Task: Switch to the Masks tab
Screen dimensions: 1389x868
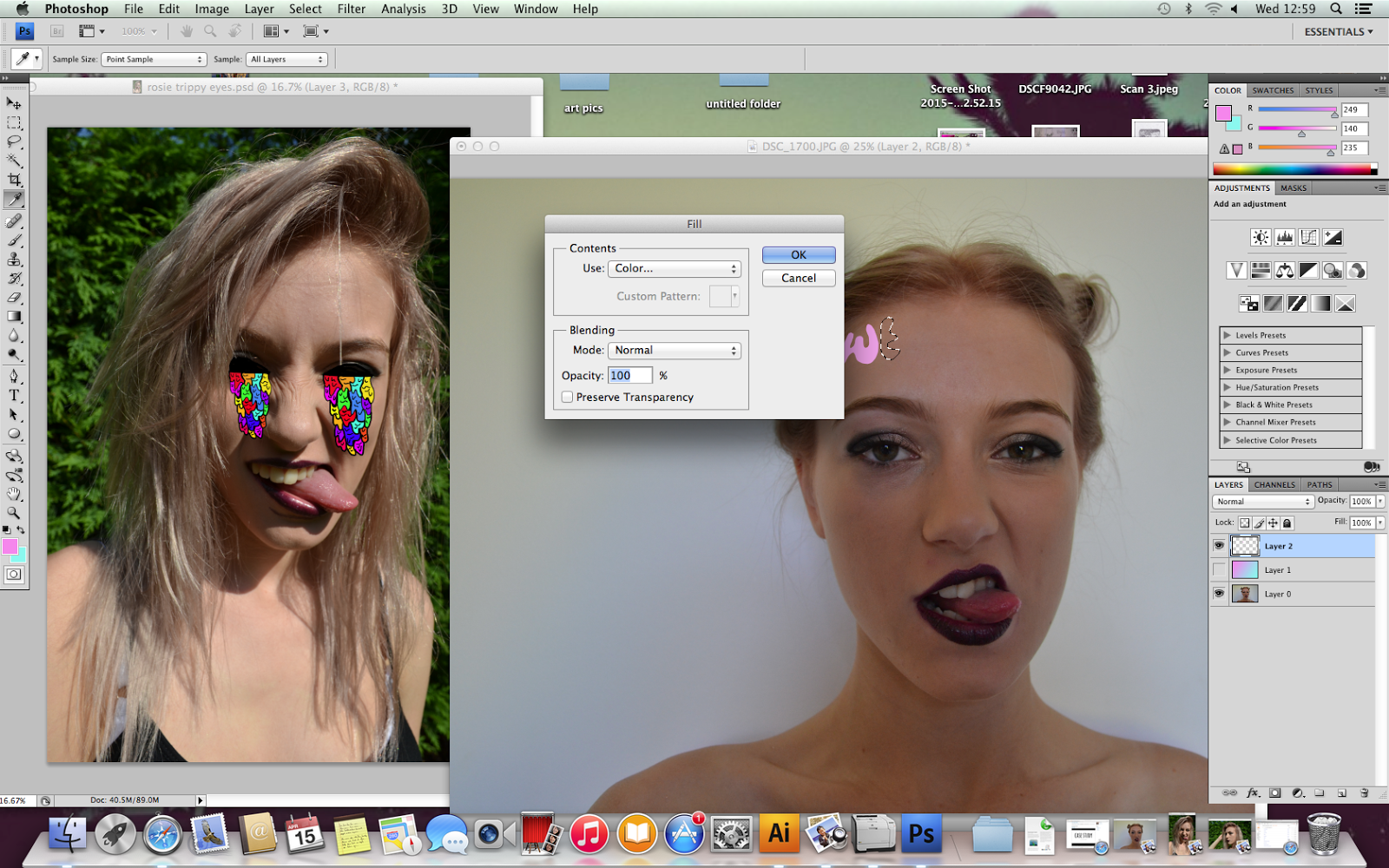Action: click(x=1293, y=187)
